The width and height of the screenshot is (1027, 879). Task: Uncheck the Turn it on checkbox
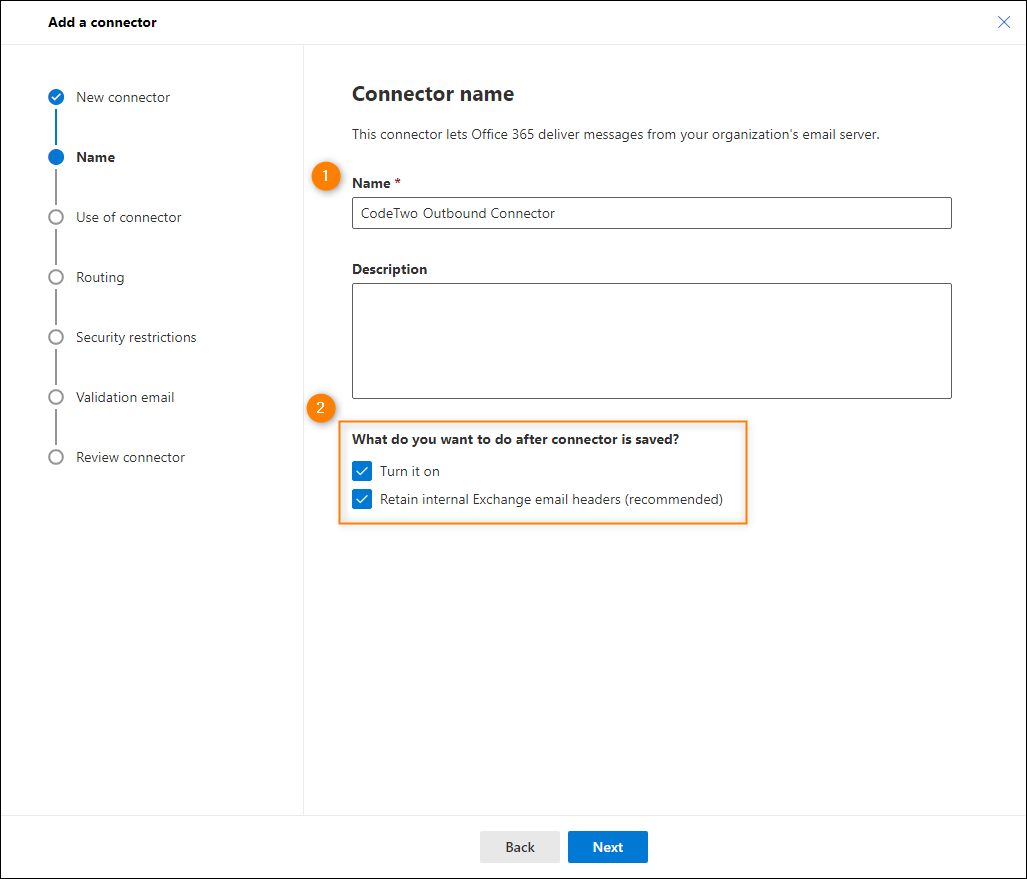[x=362, y=471]
